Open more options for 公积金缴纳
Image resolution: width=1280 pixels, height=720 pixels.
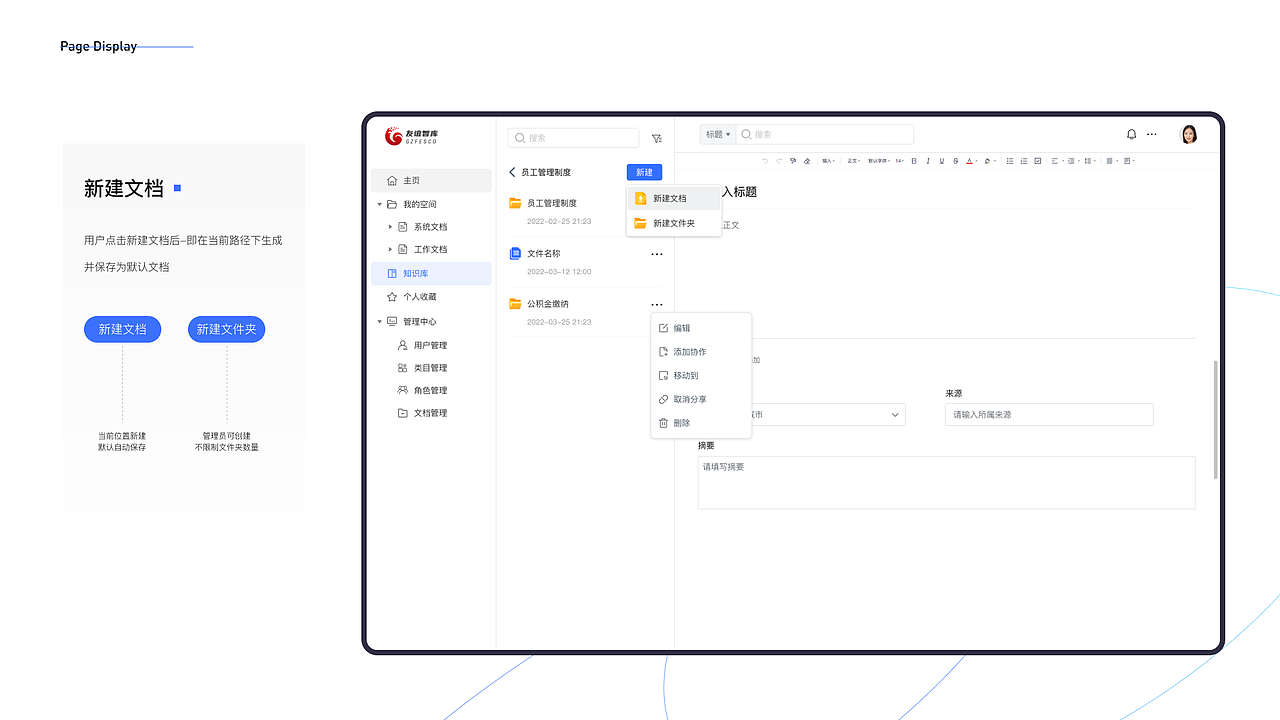(x=657, y=304)
